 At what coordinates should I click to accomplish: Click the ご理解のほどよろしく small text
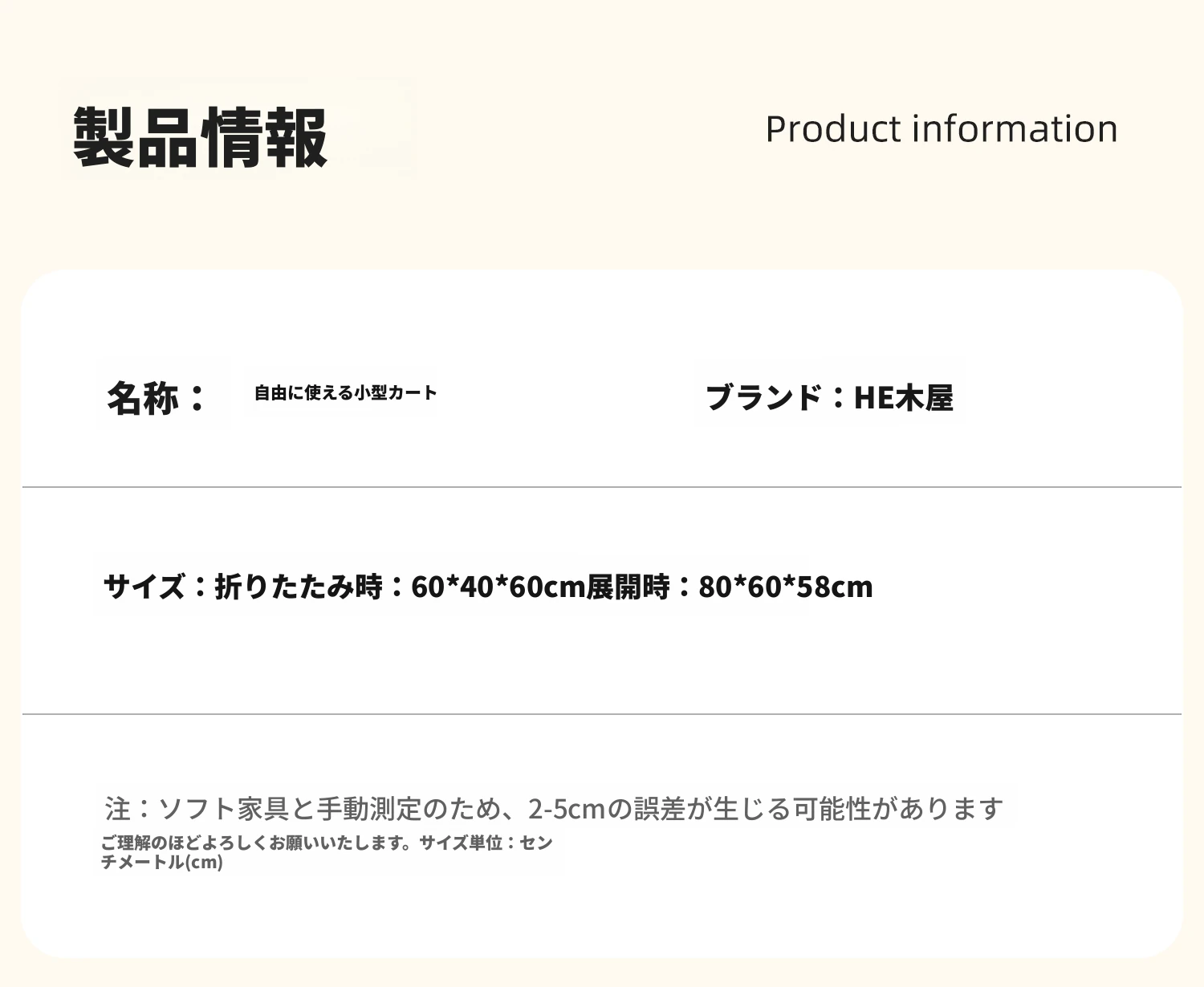(184, 843)
